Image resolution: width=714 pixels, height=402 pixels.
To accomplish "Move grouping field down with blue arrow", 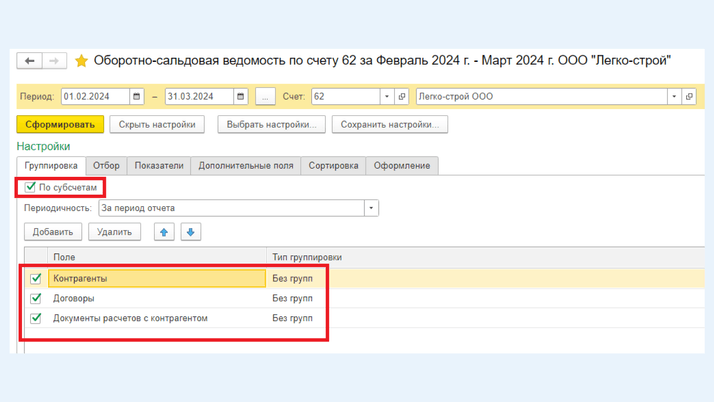I will point(191,232).
